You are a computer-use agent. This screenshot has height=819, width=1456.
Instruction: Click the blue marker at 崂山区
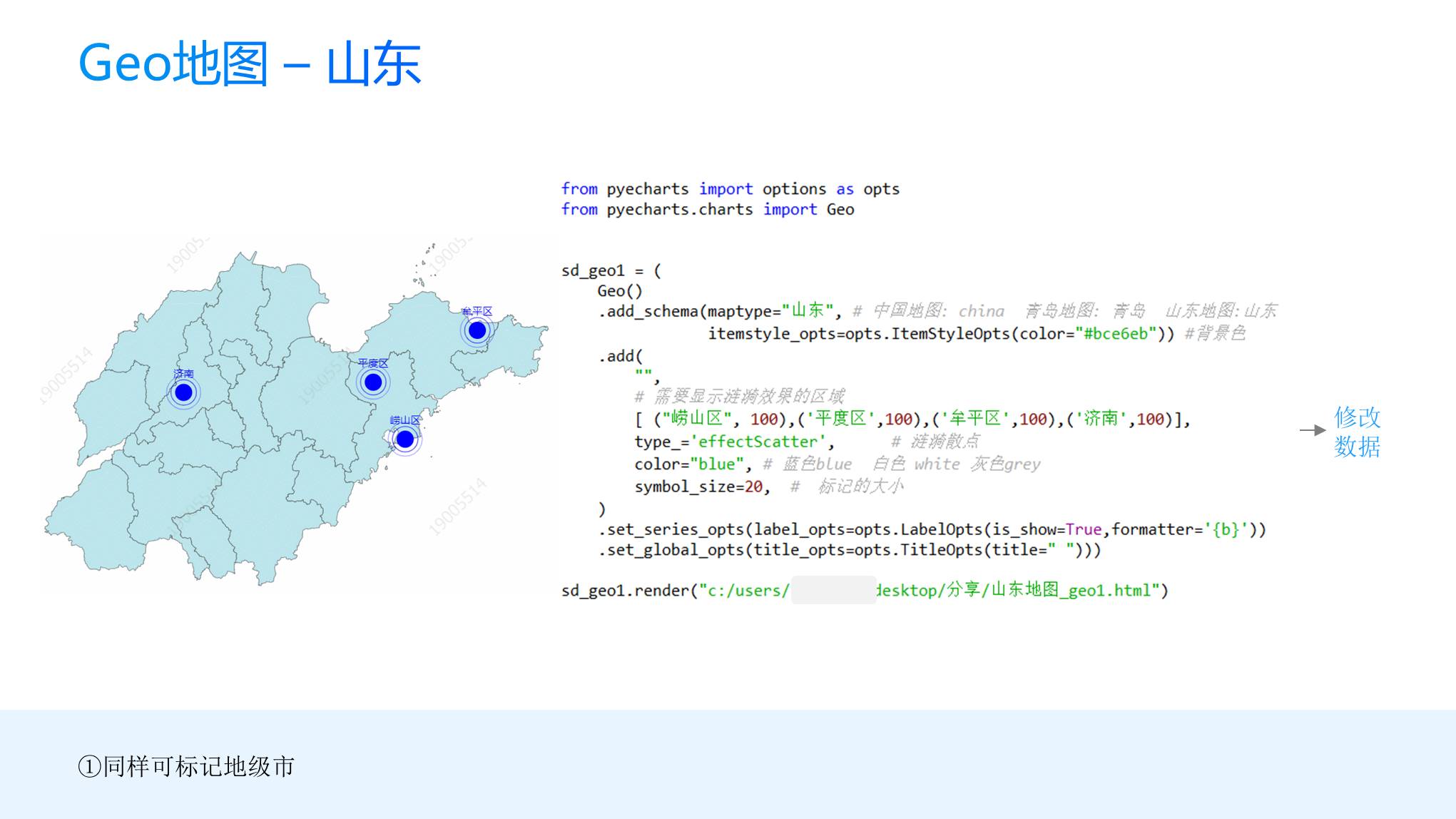405,439
